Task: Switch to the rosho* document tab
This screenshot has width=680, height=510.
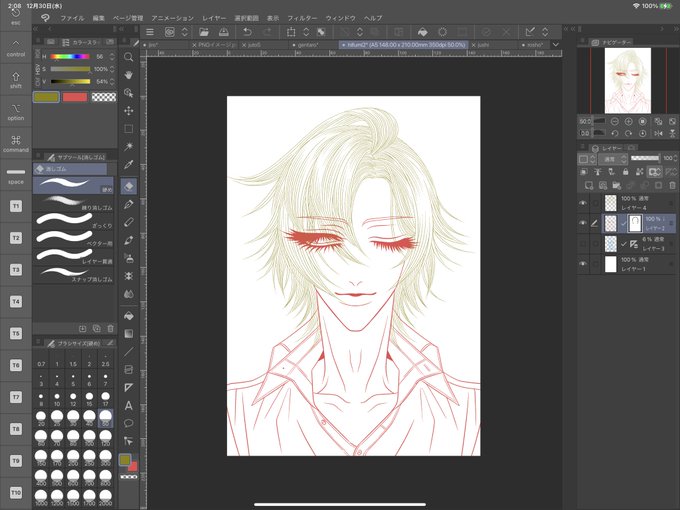Action: [x=533, y=45]
